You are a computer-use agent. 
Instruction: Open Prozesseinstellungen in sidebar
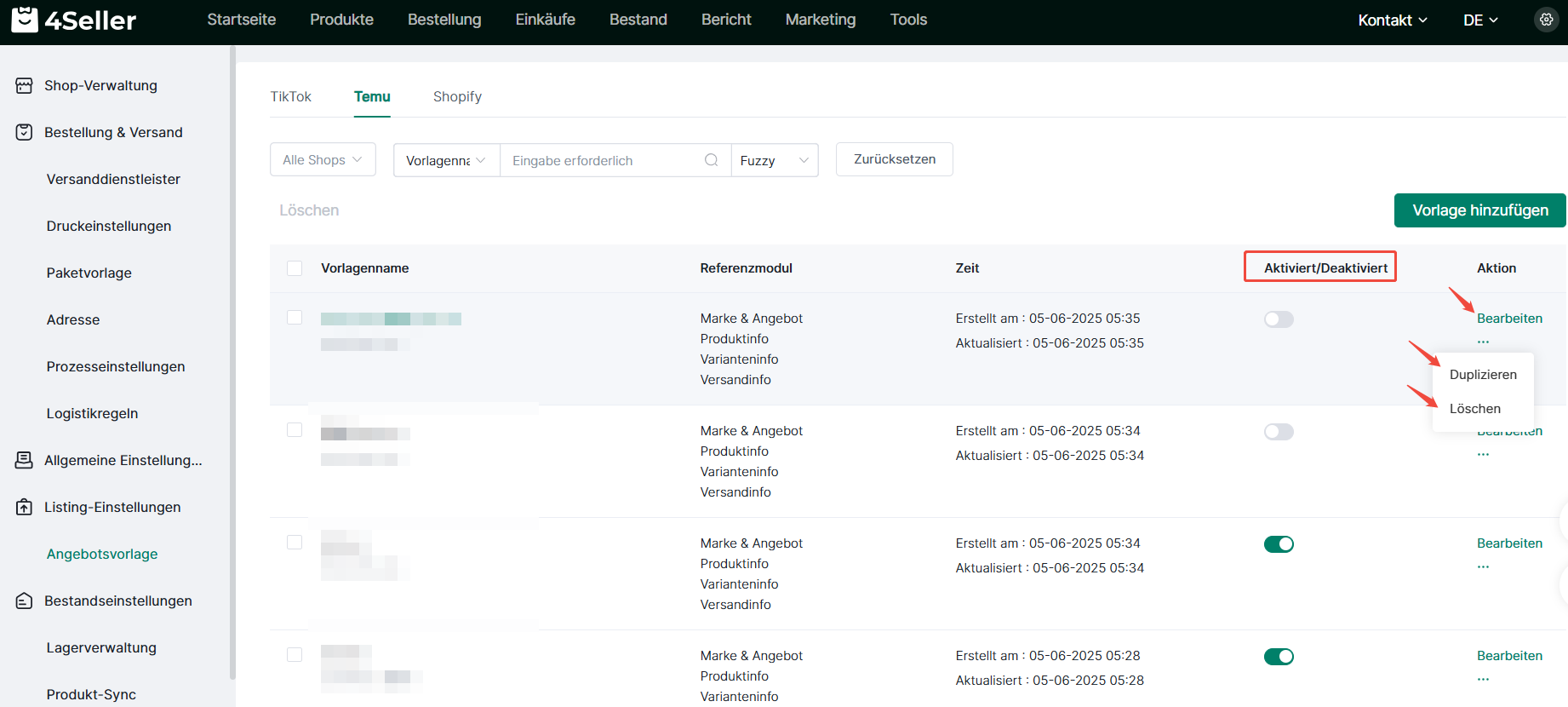click(116, 367)
